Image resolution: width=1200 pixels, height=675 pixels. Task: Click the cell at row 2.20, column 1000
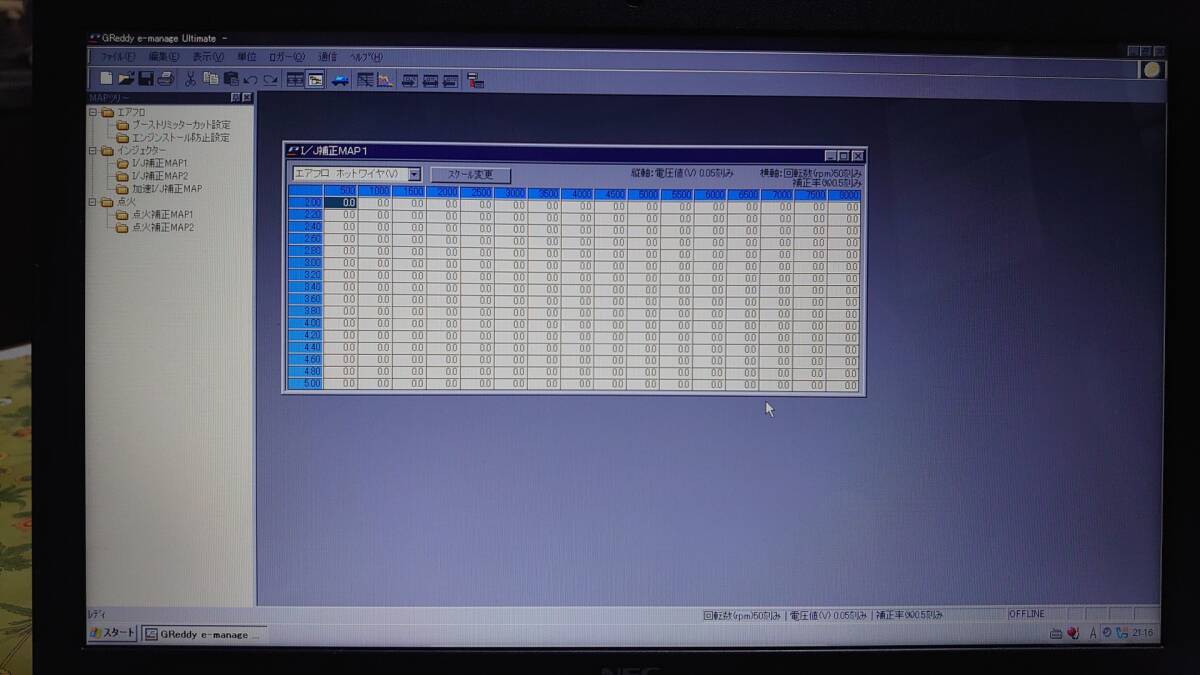click(x=375, y=215)
